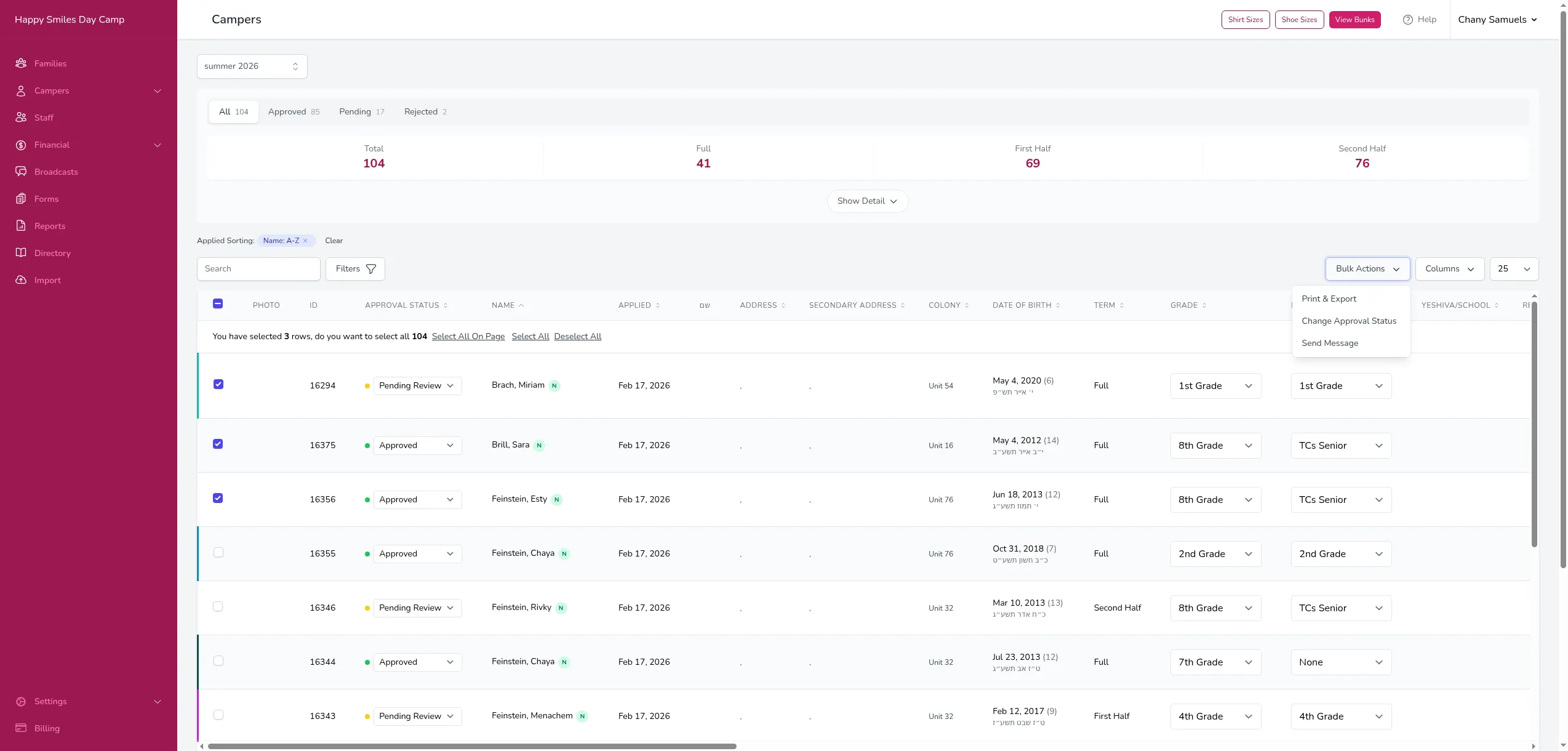This screenshot has height=751, width=1568.
Task: Click the Financial dollar icon
Action: coord(21,145)
